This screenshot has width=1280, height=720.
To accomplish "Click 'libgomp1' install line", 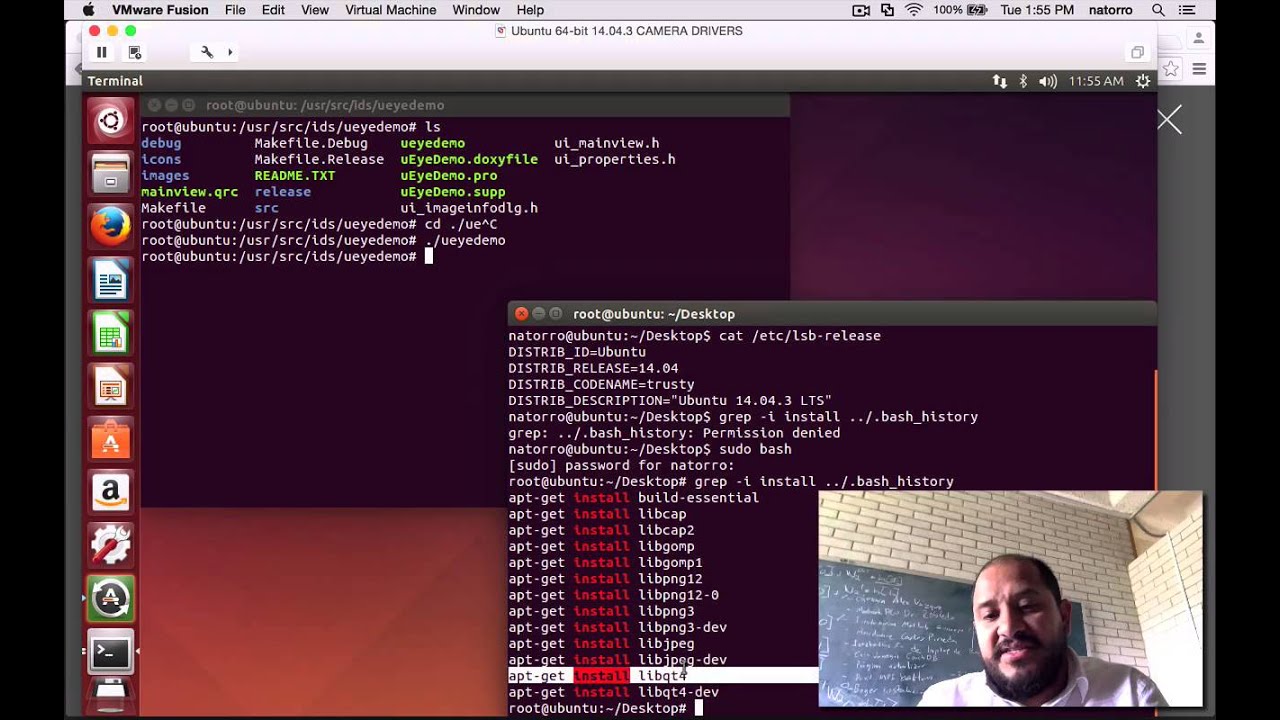I will click(606, 563).
